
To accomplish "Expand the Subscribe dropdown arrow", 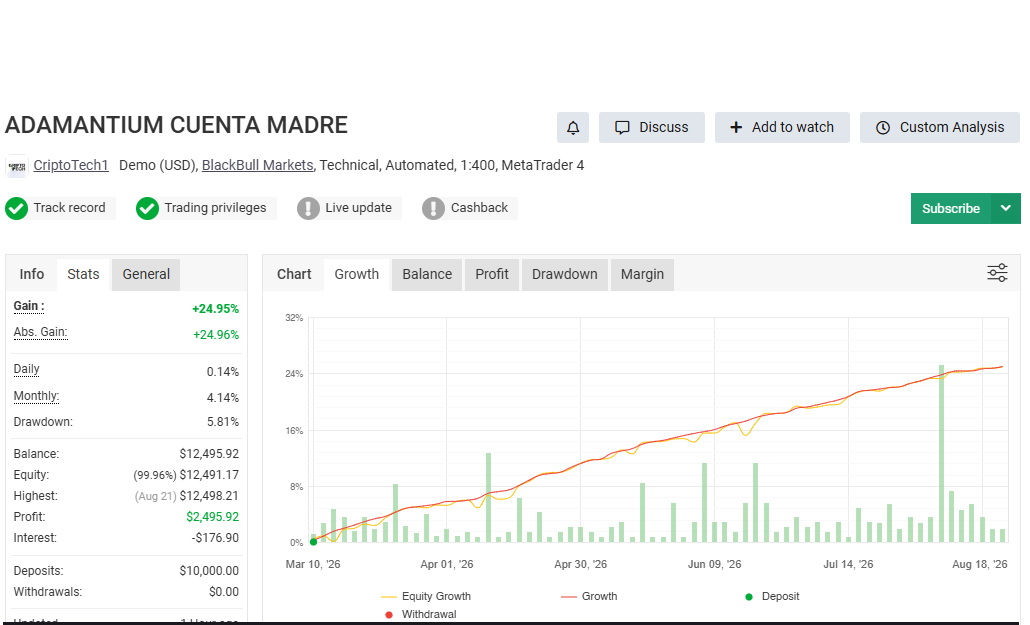I will point(1006,208).
